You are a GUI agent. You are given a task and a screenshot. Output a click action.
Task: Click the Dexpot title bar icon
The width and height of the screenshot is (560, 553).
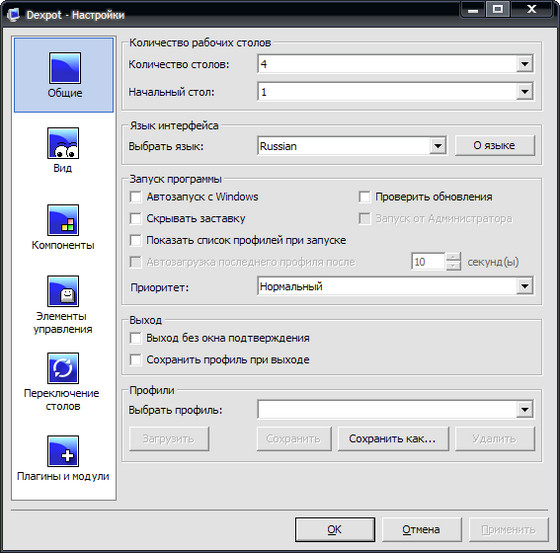tap(14, 15)
